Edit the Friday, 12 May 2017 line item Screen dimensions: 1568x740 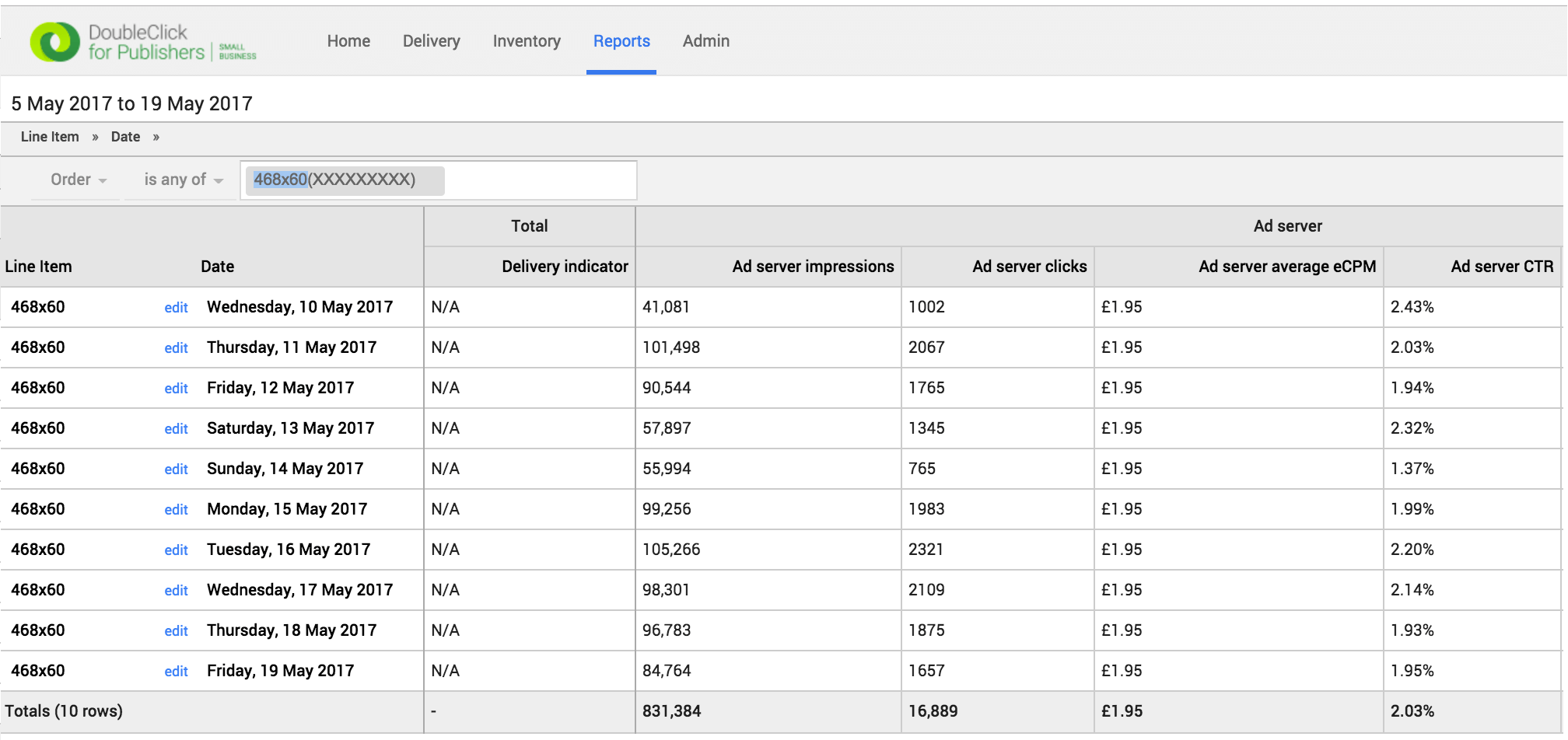click(x=176, y=389)
